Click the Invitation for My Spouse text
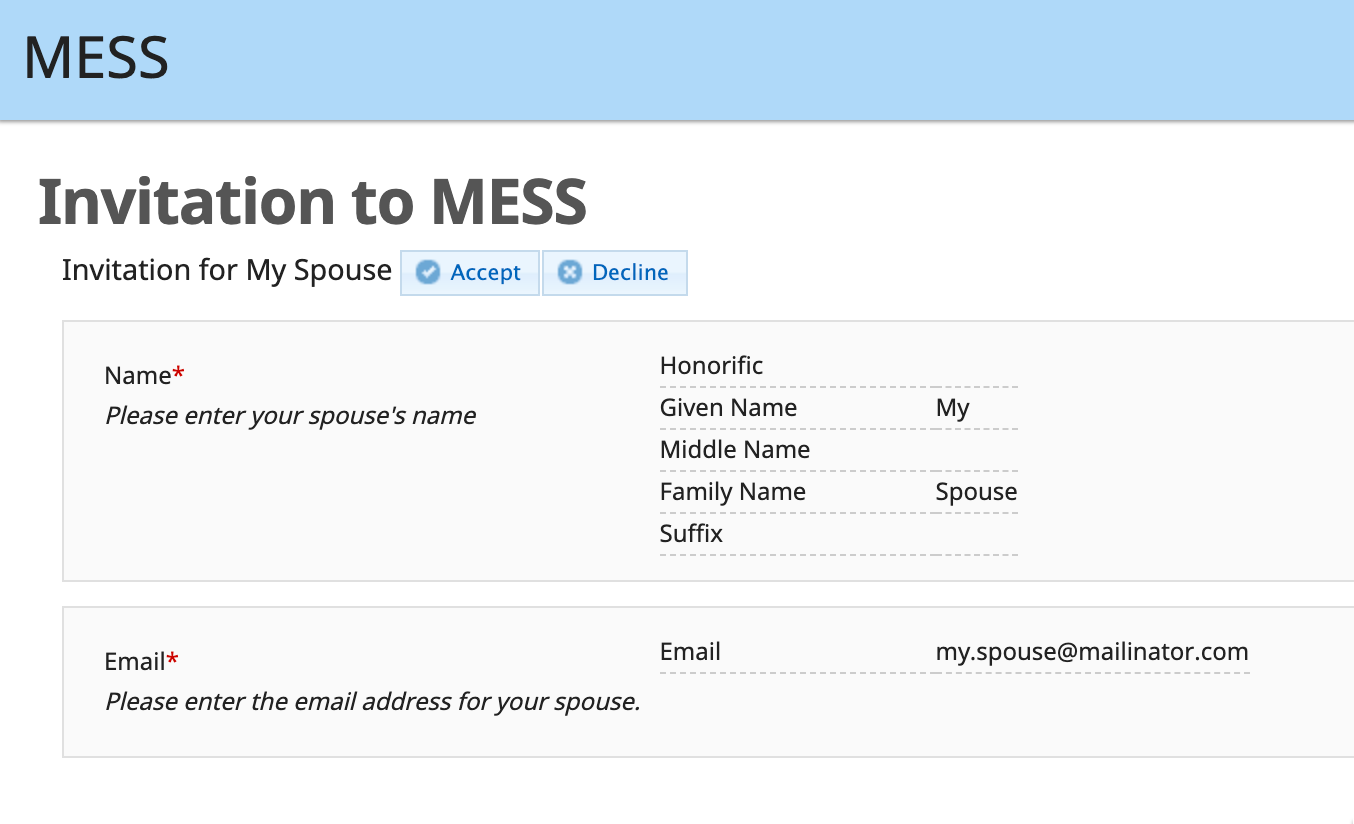 point(227,270)
